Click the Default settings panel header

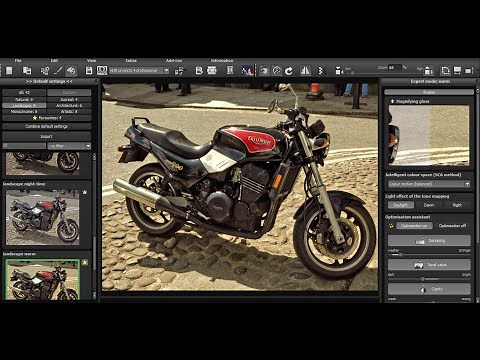click(x=49, y=81)
